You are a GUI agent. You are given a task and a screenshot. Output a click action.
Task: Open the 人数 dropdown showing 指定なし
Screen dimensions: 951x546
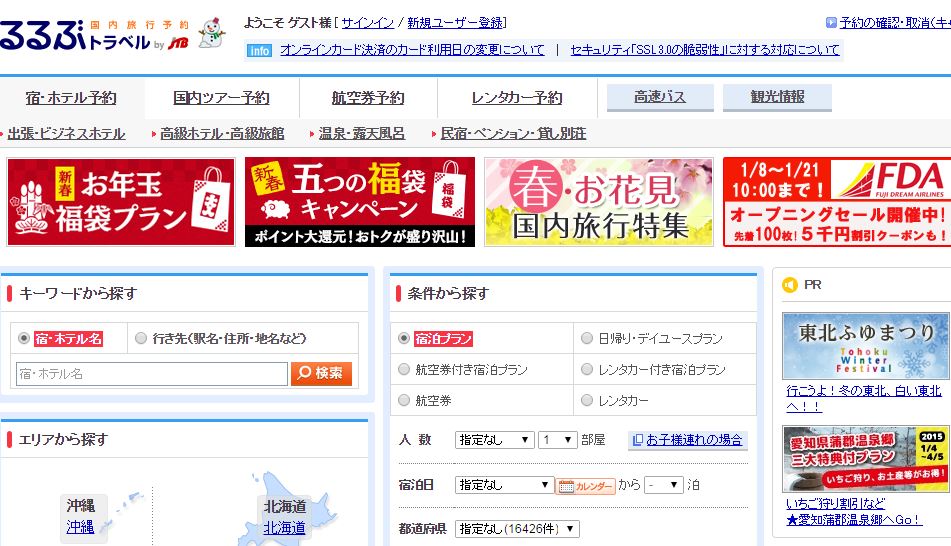point(494,440)
